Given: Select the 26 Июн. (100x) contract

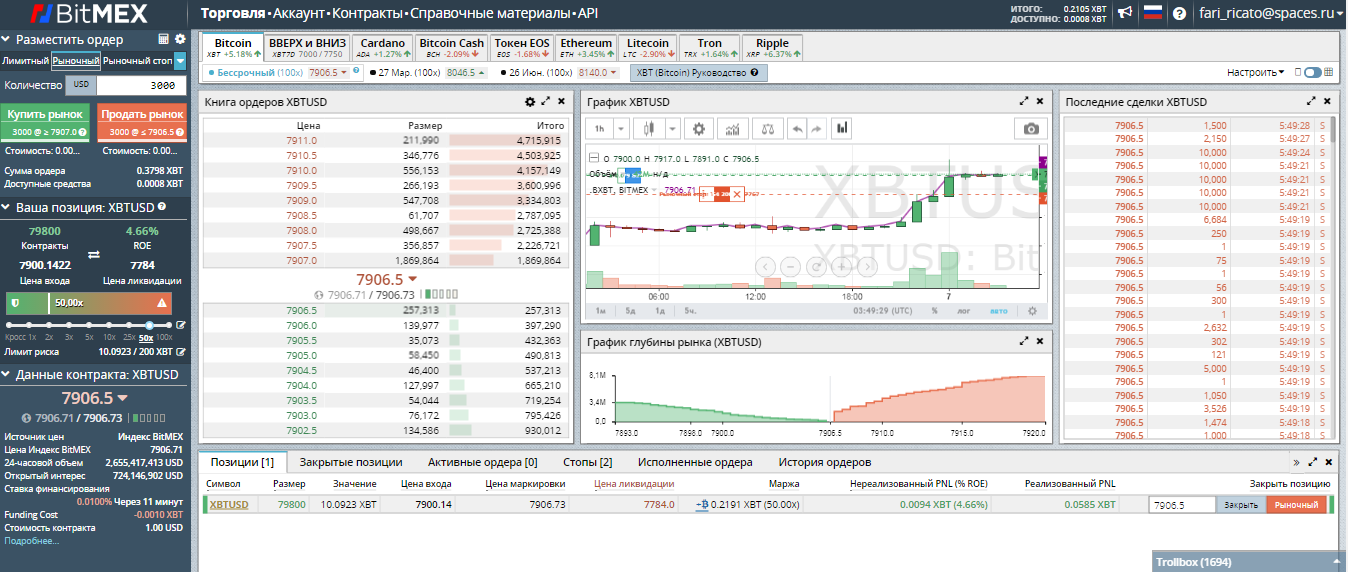Looking at the screenshot, I should [x=561, y=73].
